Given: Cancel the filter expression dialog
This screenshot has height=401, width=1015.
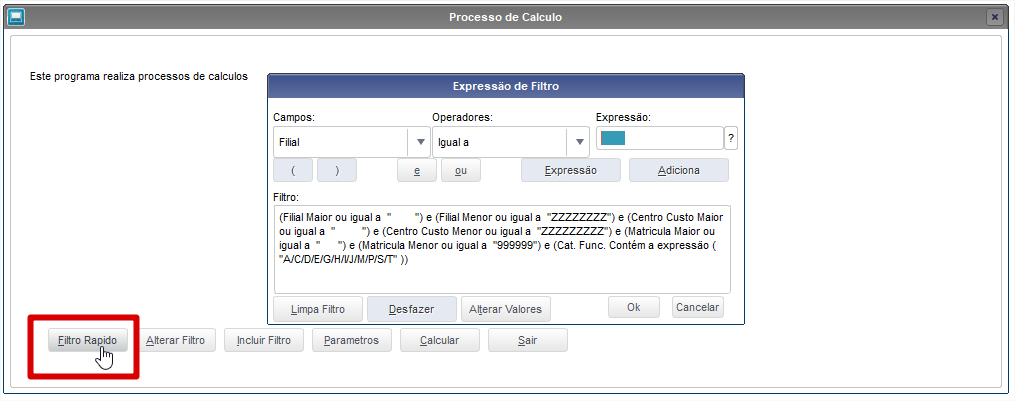Looking at the screenshot, I should click(x=698, y=307).
